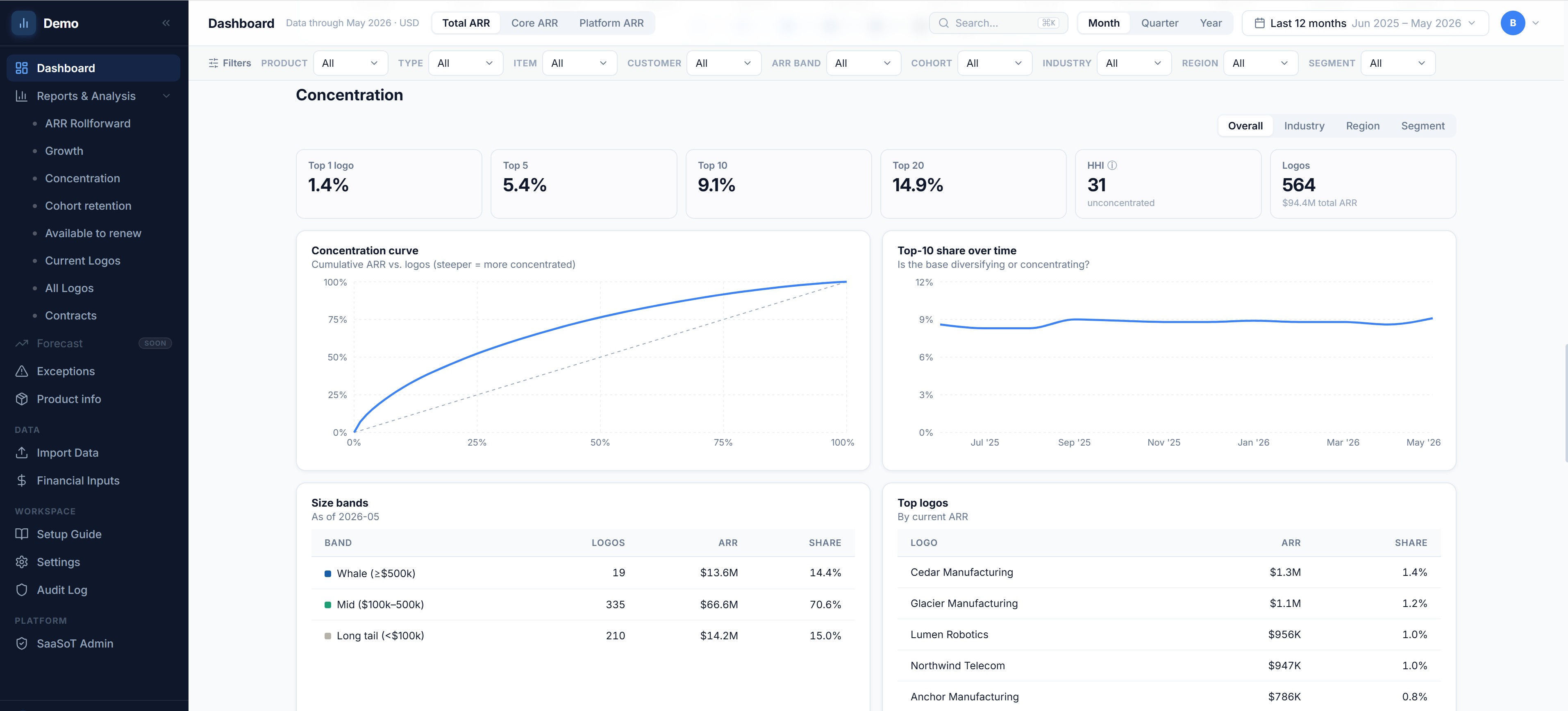Click the Demo app logo icon

[24, 23]
